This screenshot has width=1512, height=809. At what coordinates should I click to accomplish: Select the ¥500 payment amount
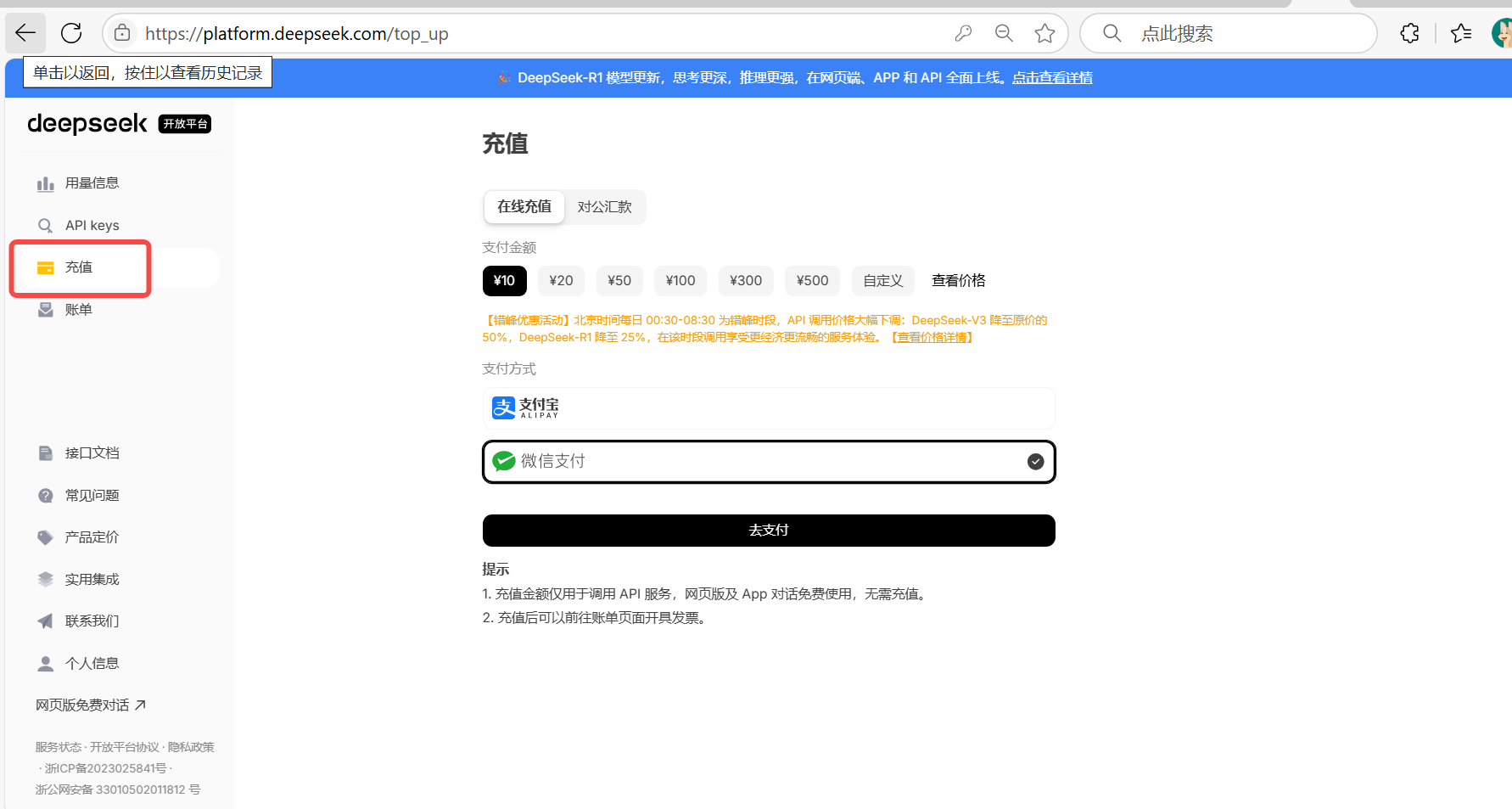(813, 281)
